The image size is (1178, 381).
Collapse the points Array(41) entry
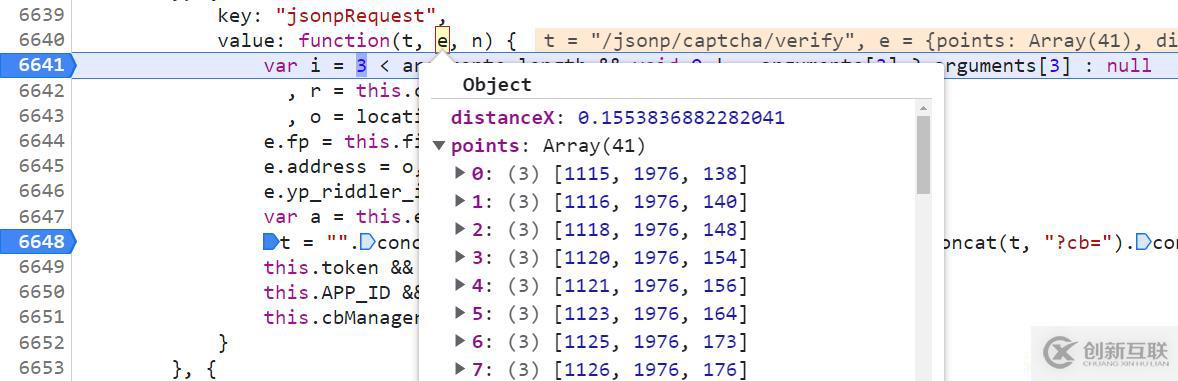click(x=438, y=146)
